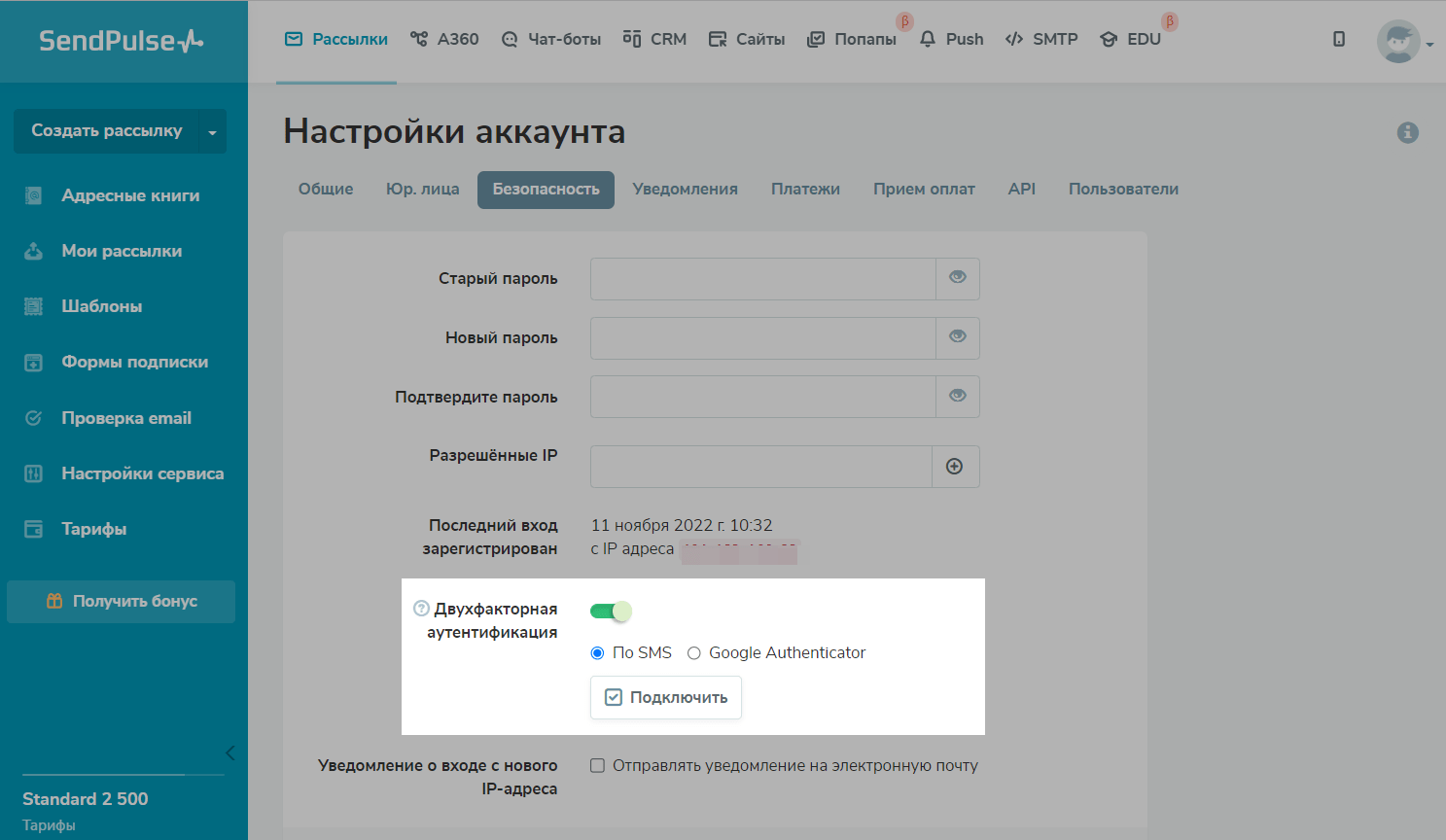Switch to the Notifications settings tab

point(685,190)
